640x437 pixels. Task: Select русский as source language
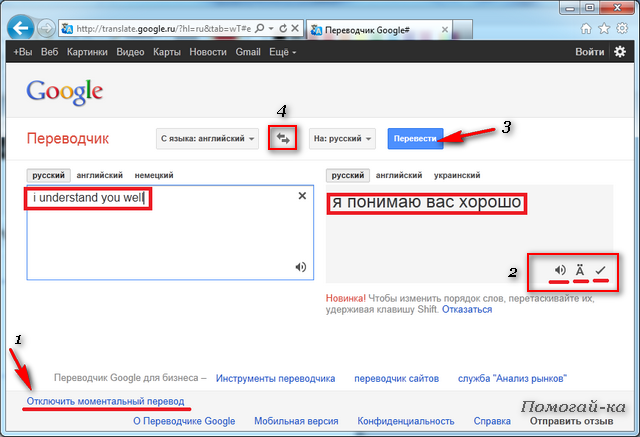tap(49, 175)
